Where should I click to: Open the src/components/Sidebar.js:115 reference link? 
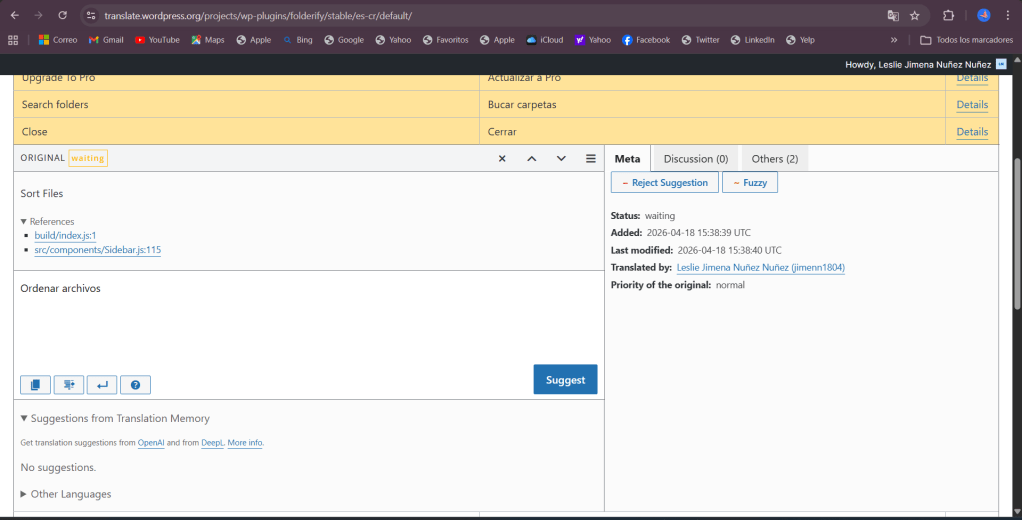tap(97, 250)
